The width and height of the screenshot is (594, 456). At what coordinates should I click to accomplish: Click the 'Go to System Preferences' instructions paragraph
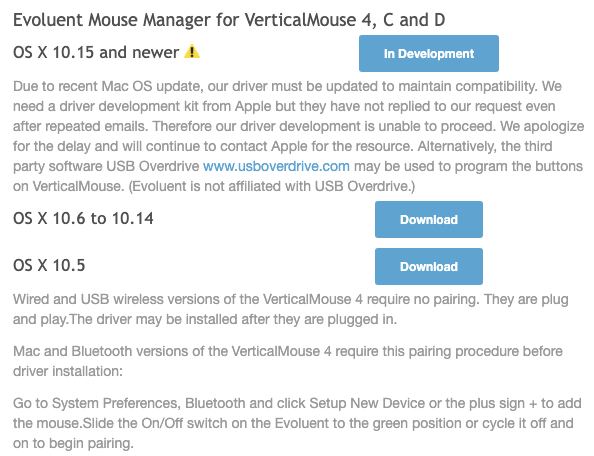click(297, 423)
